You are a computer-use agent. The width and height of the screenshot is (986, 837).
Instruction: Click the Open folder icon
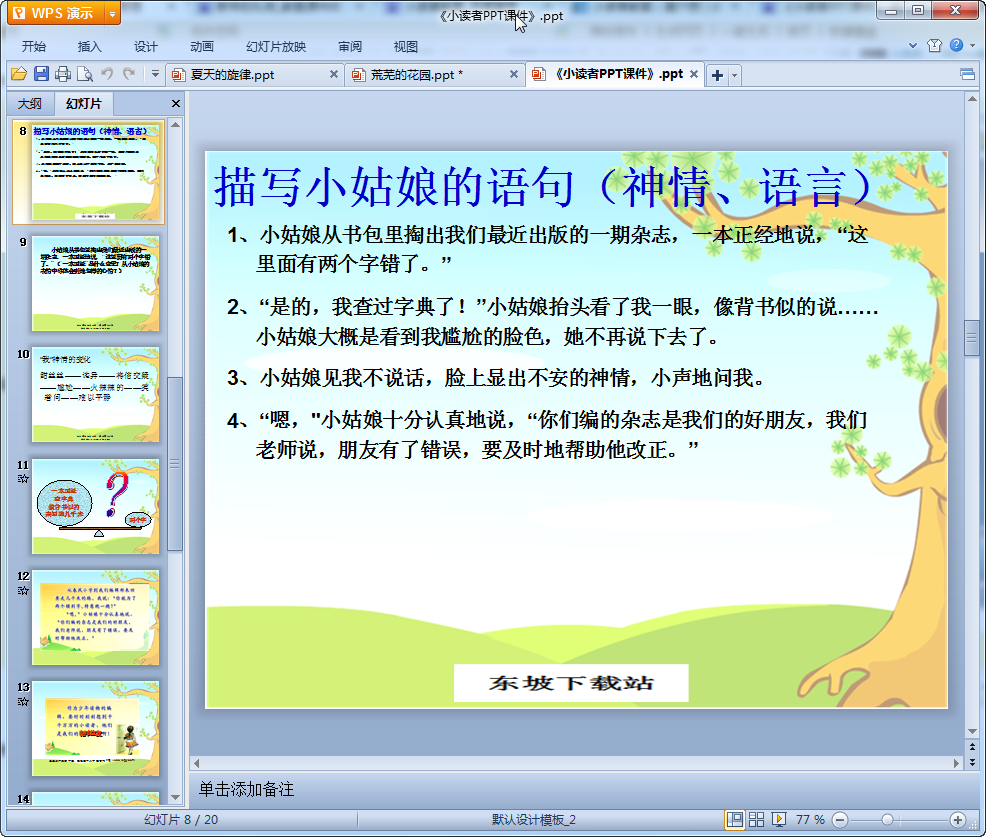(19, 74)
